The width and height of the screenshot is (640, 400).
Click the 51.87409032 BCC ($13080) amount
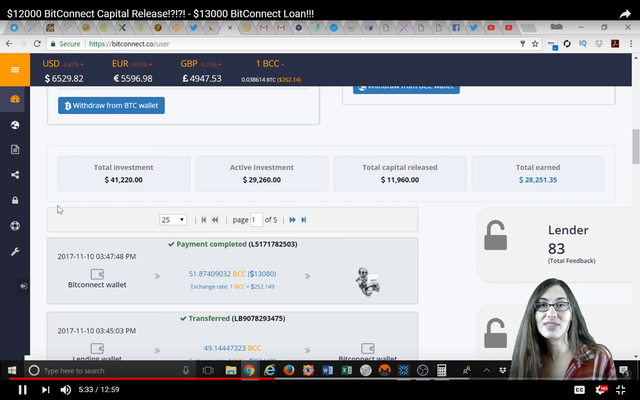[232, 274]
